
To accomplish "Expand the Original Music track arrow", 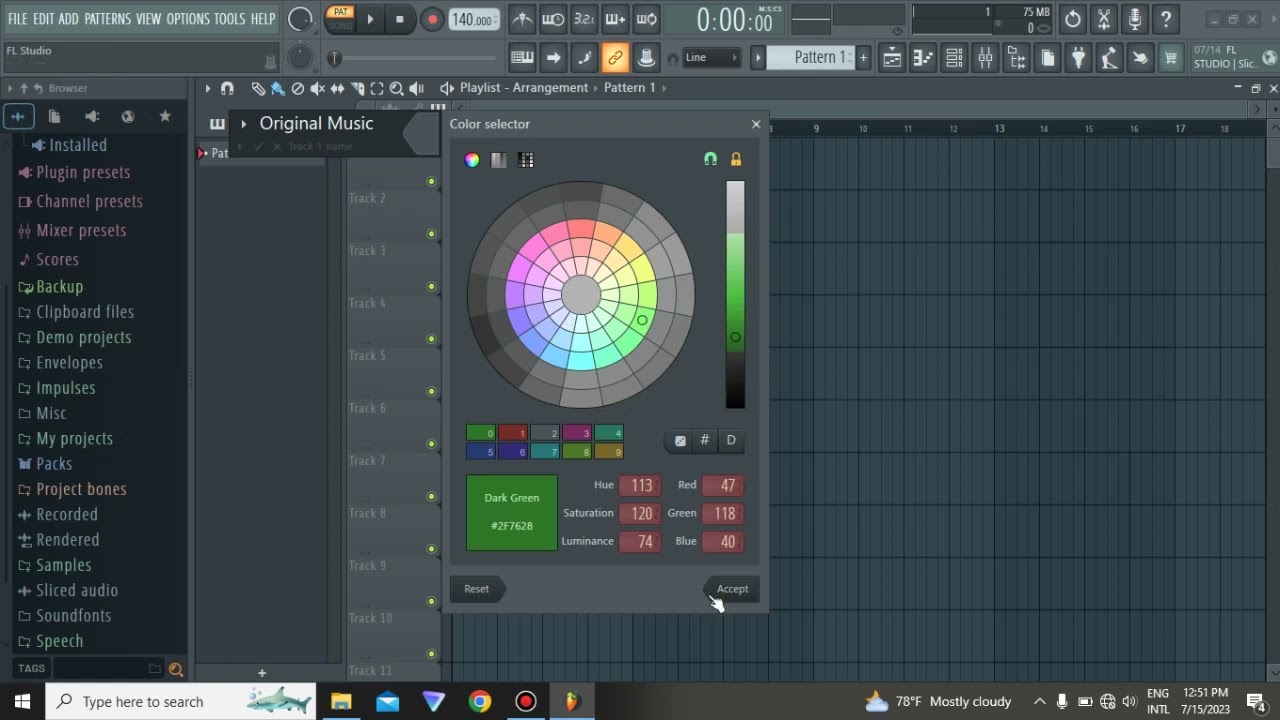I will [x=243, y=124].
